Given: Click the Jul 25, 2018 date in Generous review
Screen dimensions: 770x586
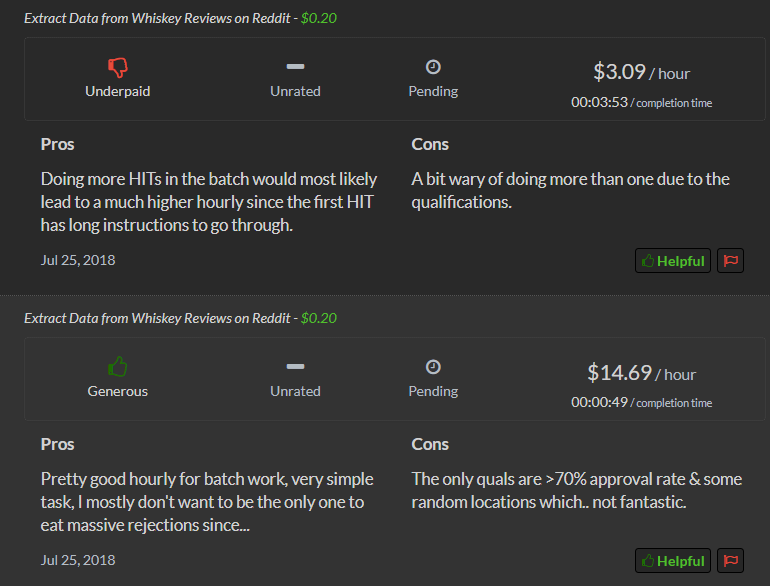Looking at the screenshot, I should coord(78,560).
